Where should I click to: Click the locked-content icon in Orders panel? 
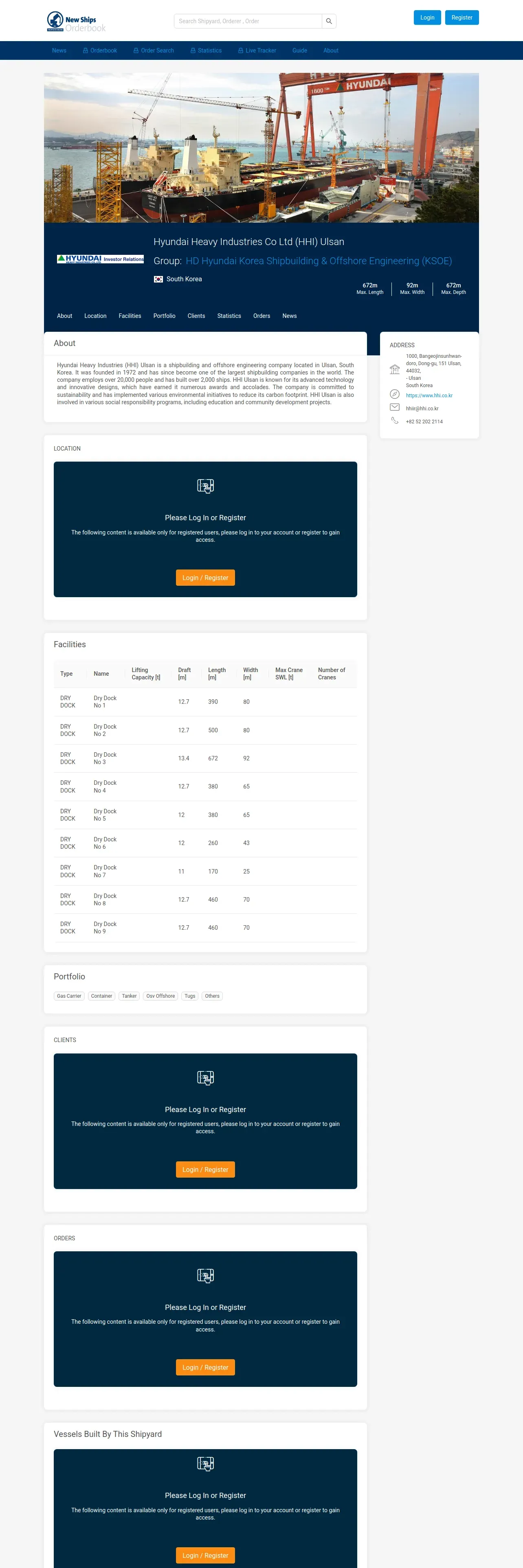click(205, 1275)
